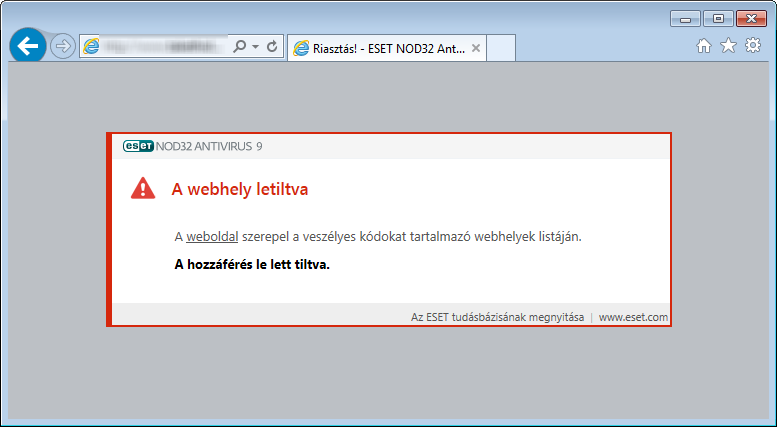Open a new blank tab
Viewport: 777px width, 427px height.
(501, 48)
